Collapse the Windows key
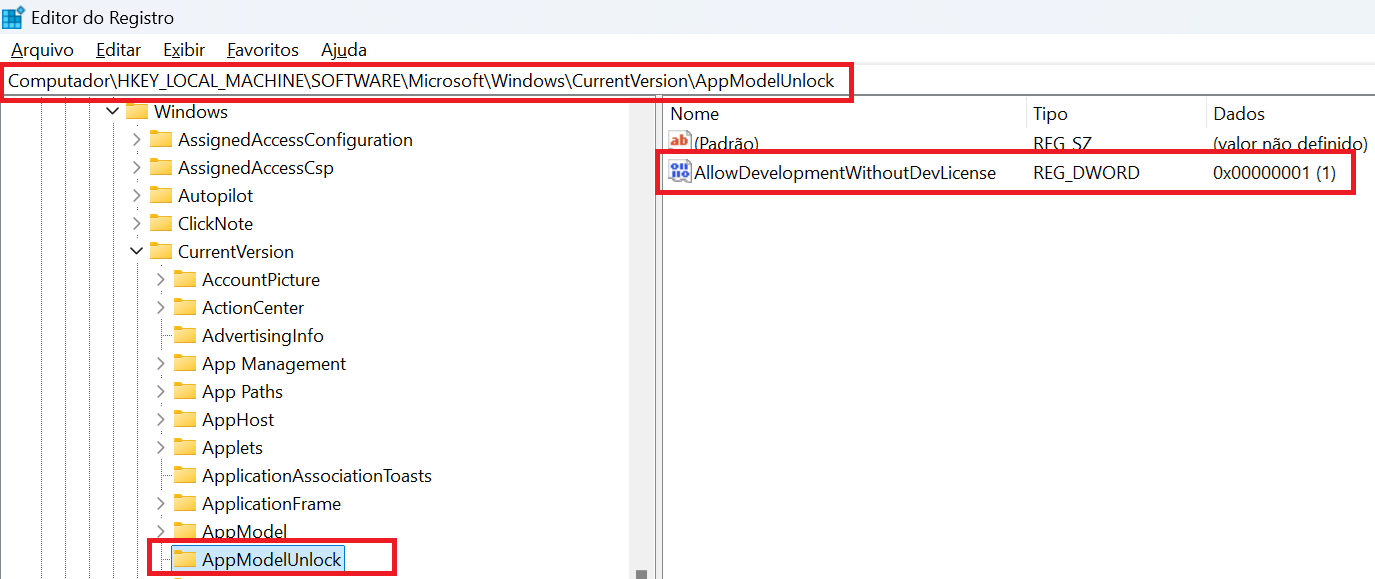Viewport: 1375px width, 579px height. coord(113,112)
